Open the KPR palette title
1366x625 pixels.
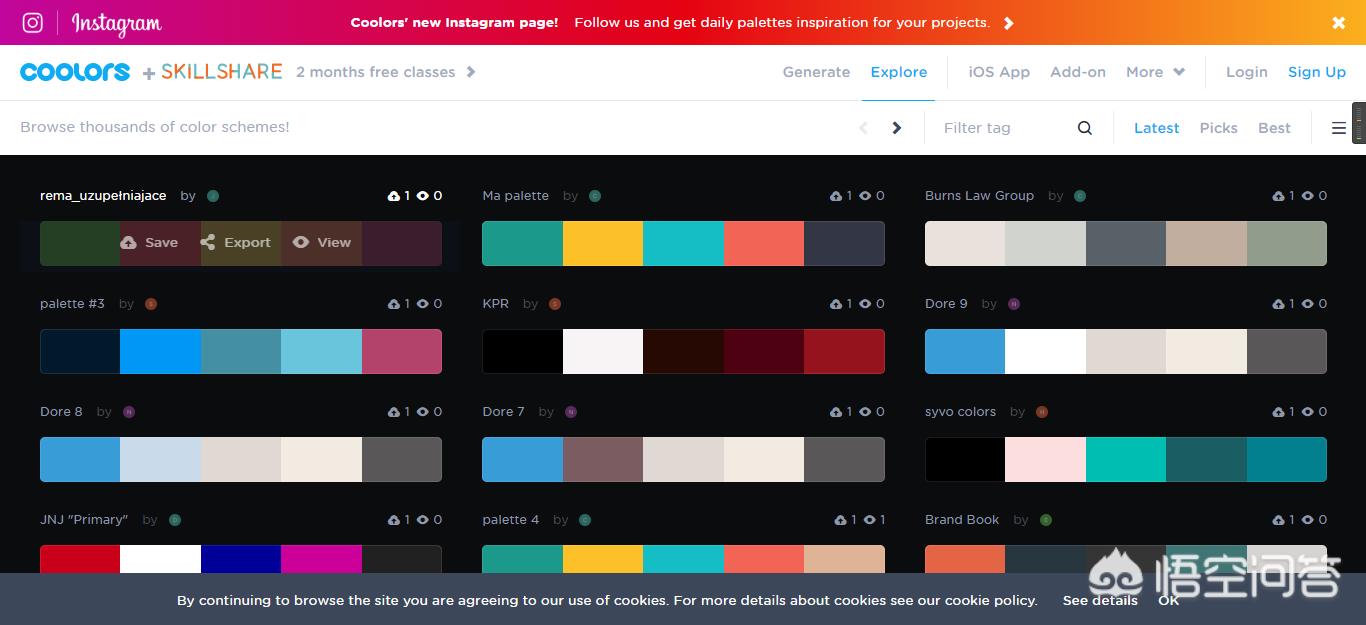pyautogui.click(x=495, y=304)
